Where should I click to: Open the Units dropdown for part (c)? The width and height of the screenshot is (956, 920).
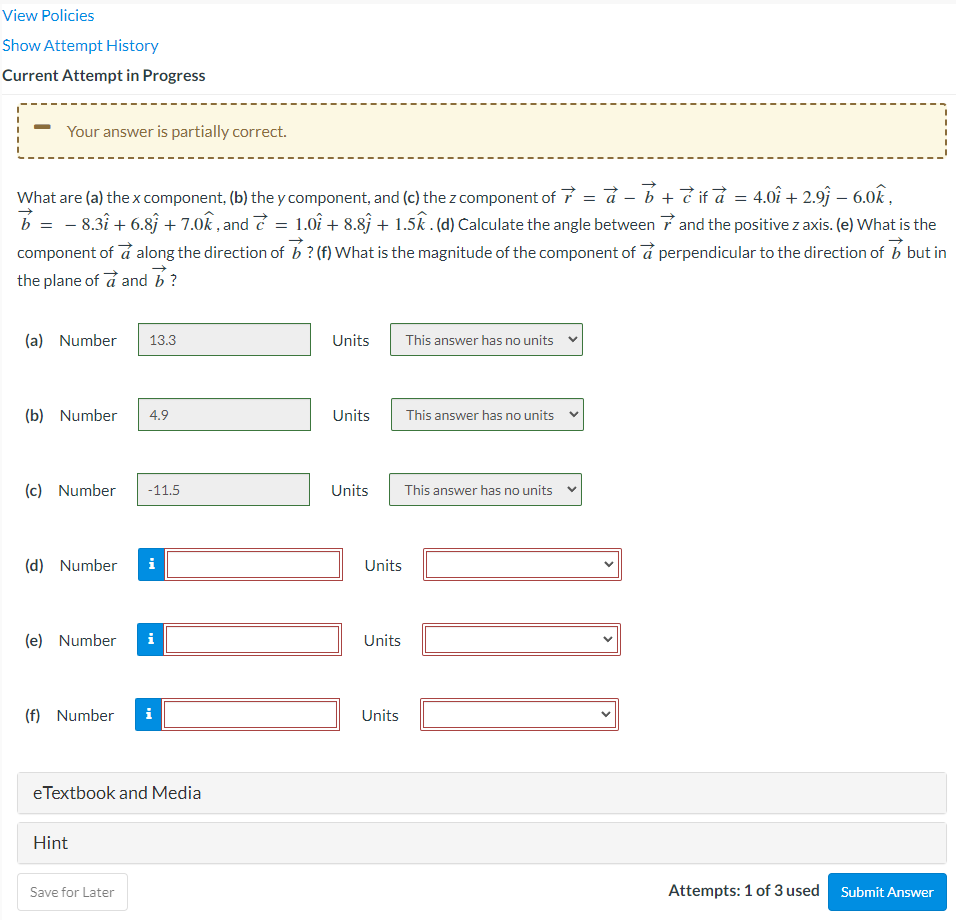485,489
